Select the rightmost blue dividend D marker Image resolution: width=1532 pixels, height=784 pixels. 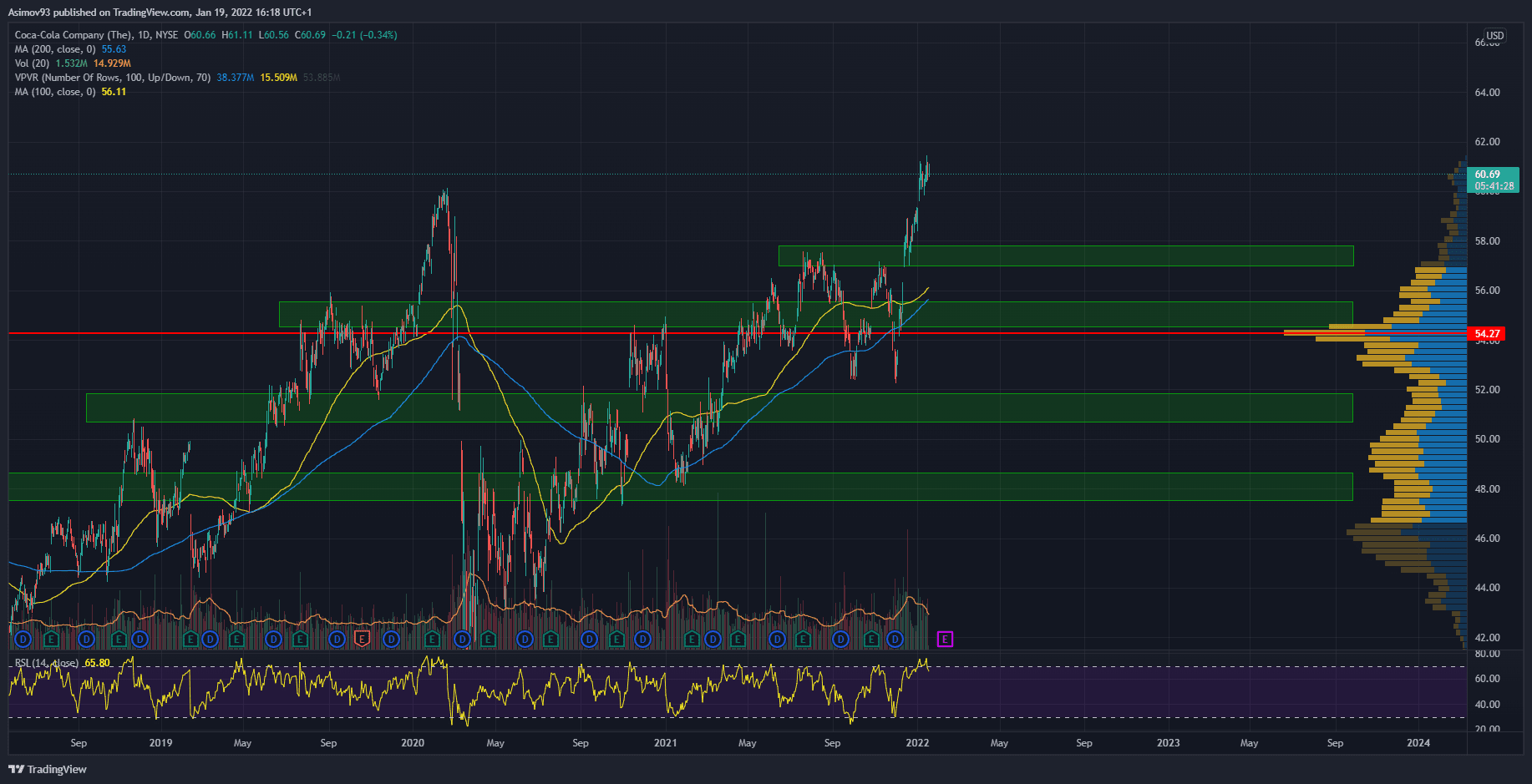click(x=895, y=640)
